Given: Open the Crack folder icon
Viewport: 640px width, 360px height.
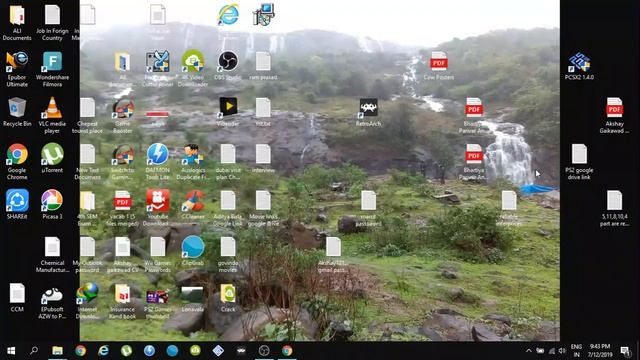Looking at the screenshot, I should click(x=228, y=294).
